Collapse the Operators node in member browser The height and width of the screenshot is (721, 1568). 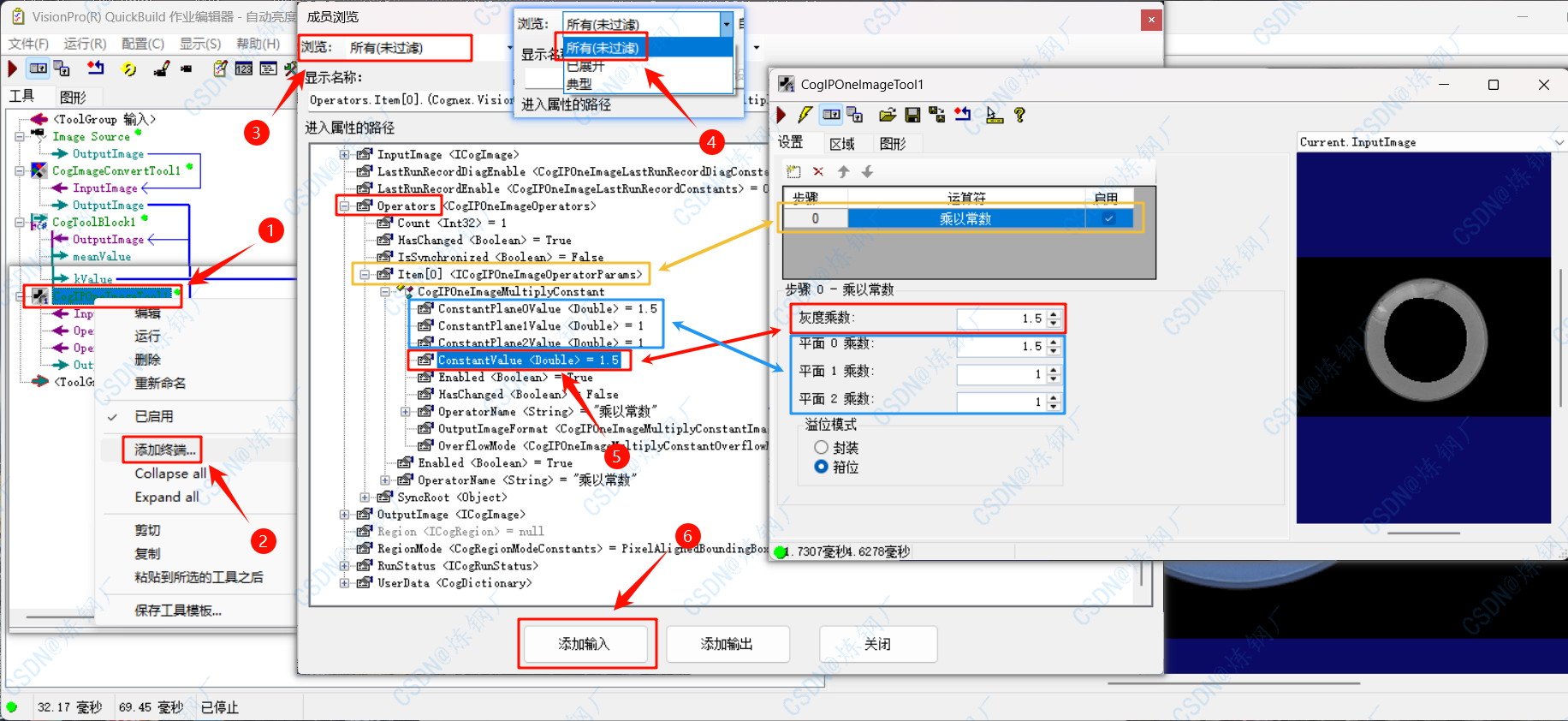coord(344,206)
